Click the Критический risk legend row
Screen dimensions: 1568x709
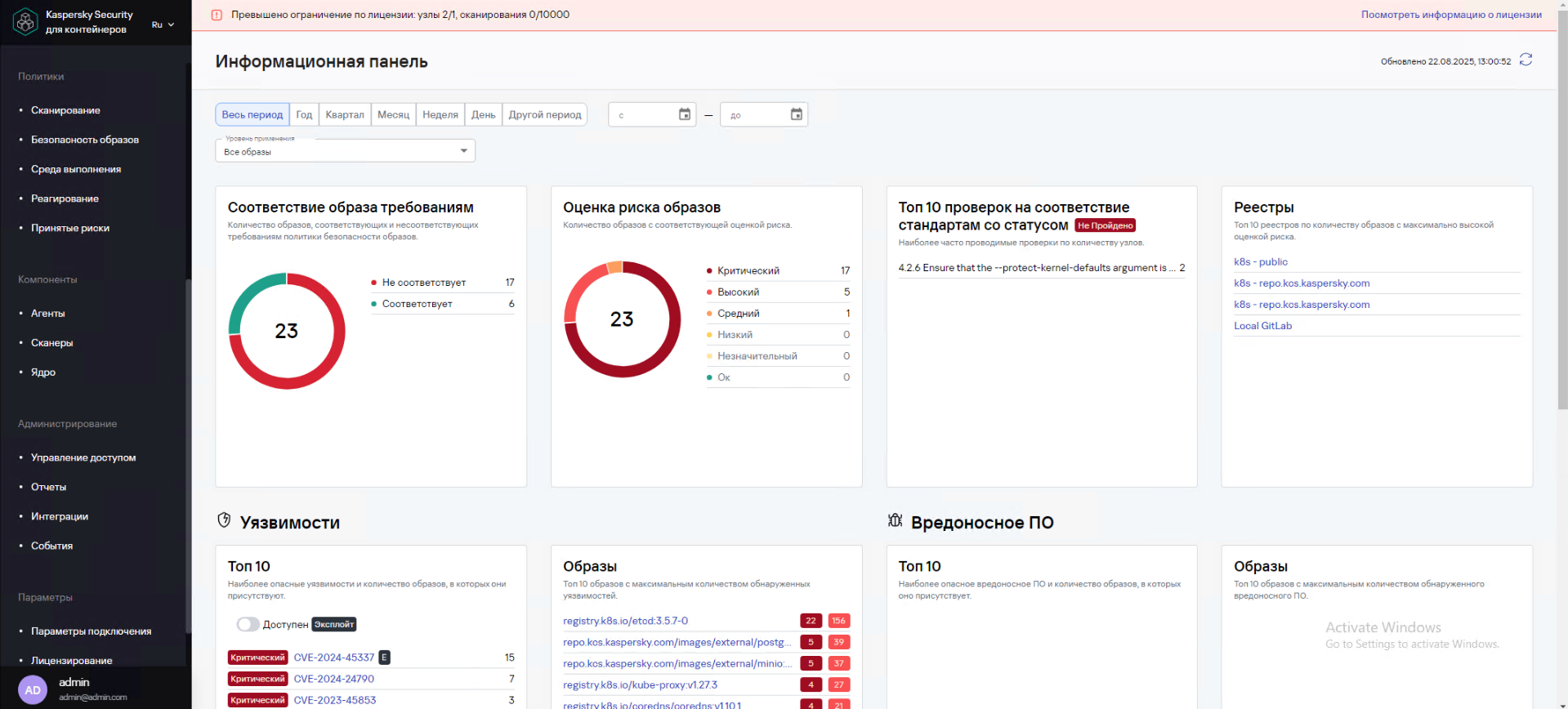(x=778, y=270)
